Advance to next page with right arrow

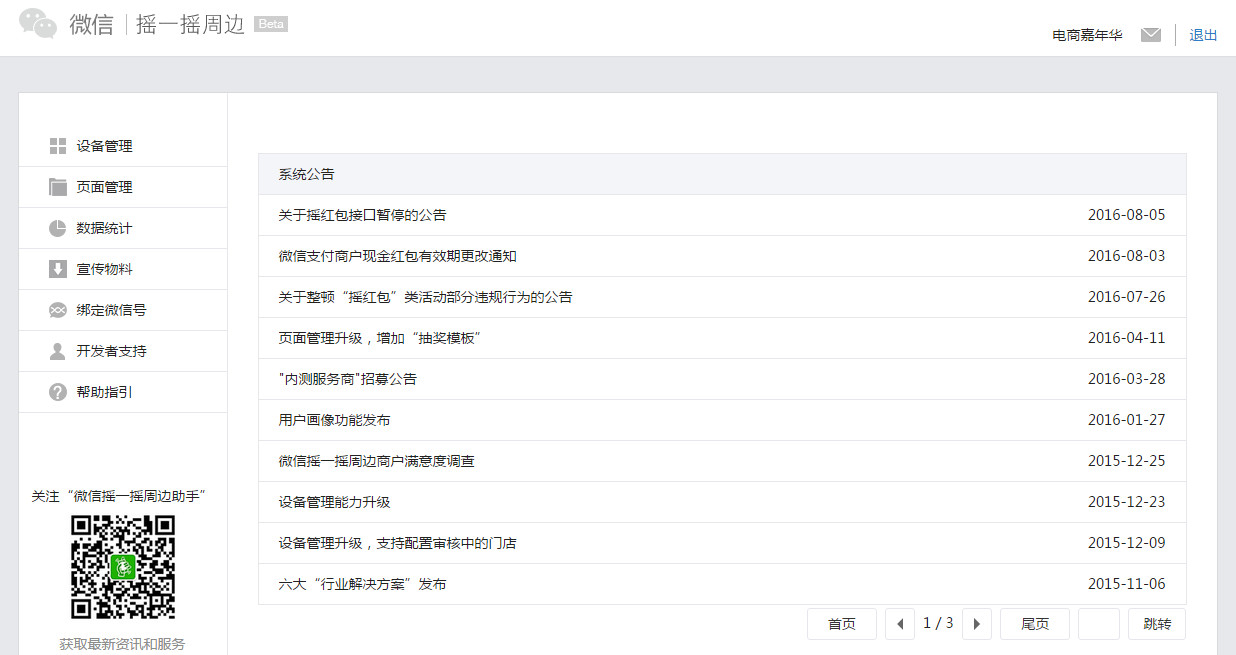pos(976,623)
